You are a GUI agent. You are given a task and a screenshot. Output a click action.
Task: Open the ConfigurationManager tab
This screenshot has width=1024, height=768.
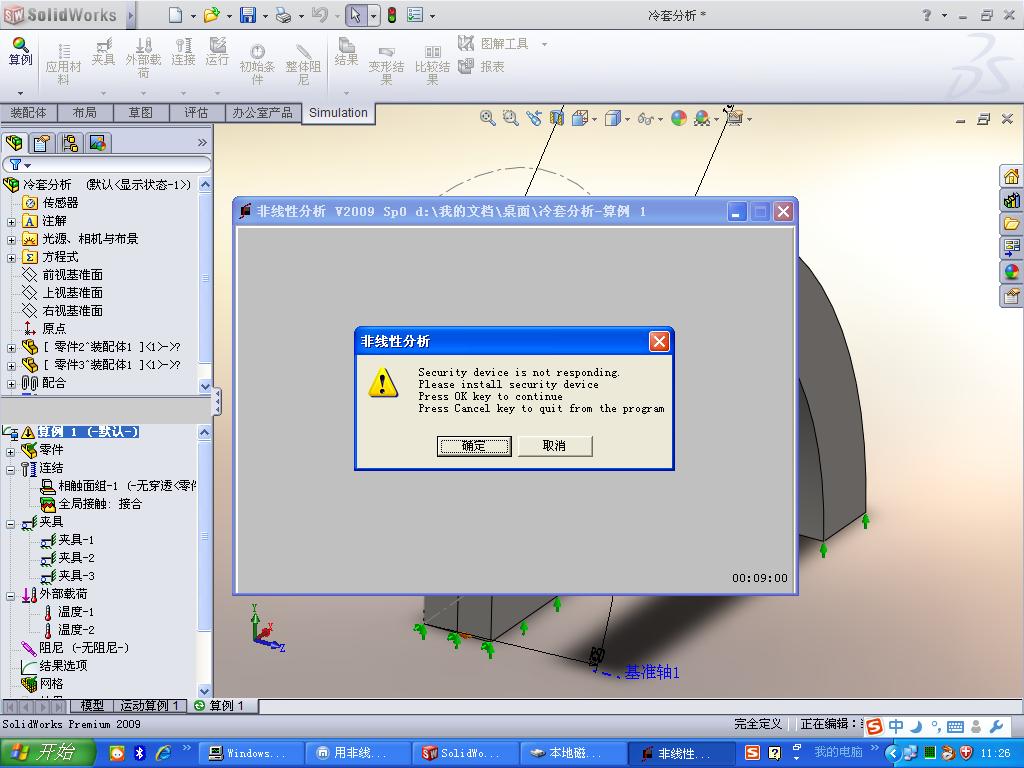pos(70,142)
